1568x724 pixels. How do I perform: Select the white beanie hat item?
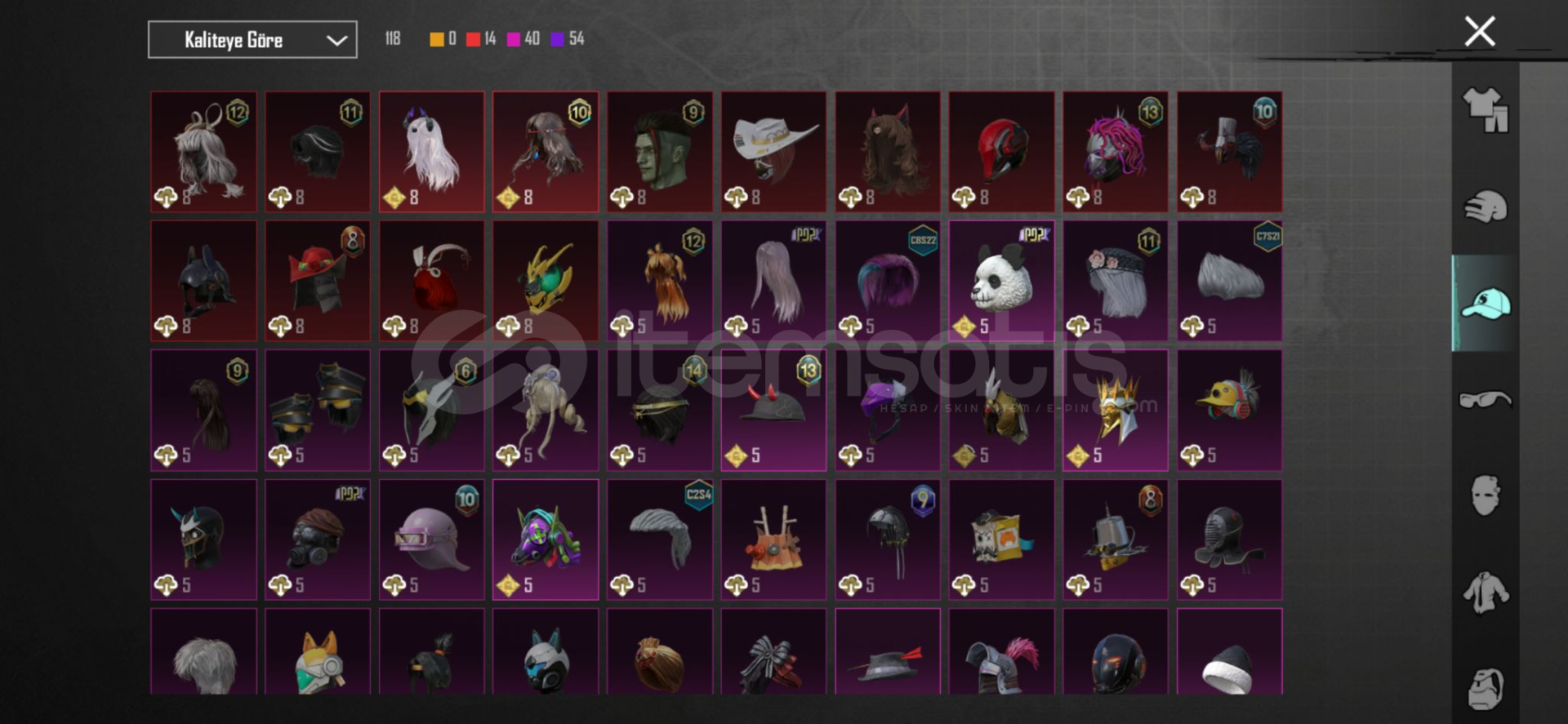pyautogui.click(x=1229, y=651)
